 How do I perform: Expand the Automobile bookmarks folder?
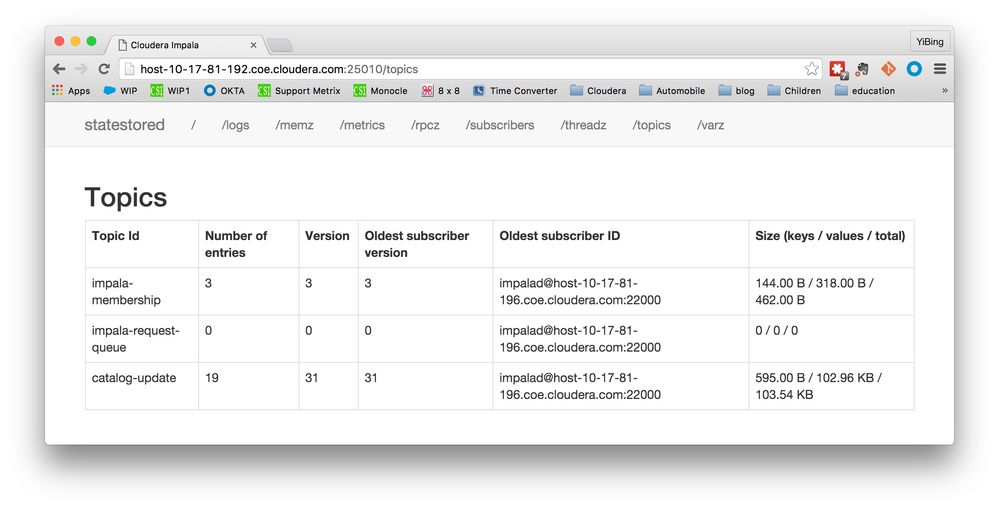click(671, 91)
